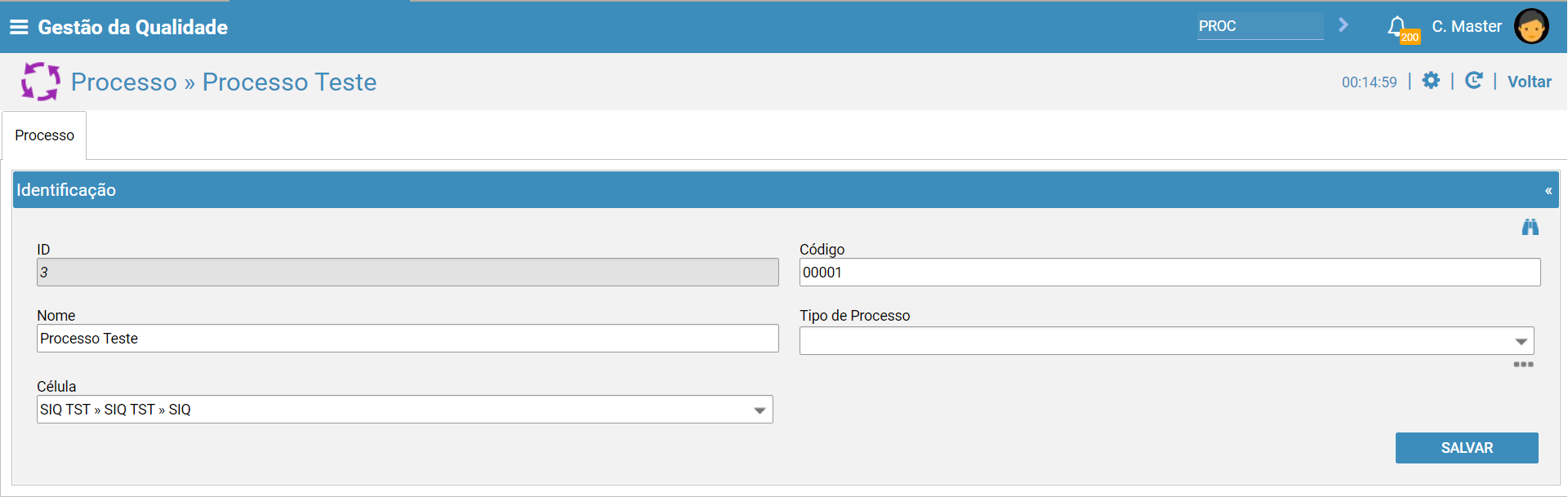Click the disabled ID field
Screen dimensions: 1568x501
click(x=408, y=273)
